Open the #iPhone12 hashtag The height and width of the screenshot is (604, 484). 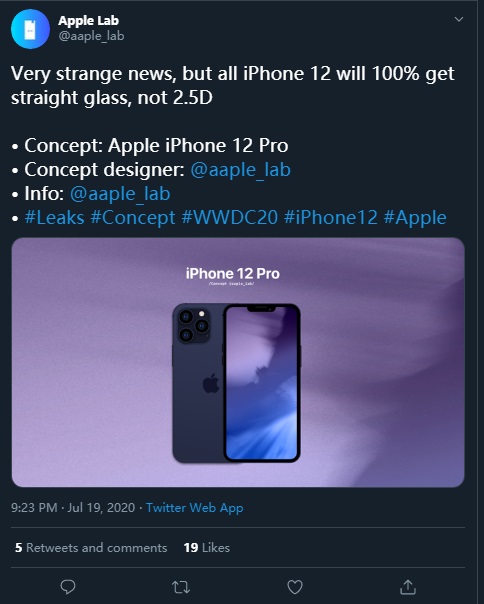pos(331,218)
